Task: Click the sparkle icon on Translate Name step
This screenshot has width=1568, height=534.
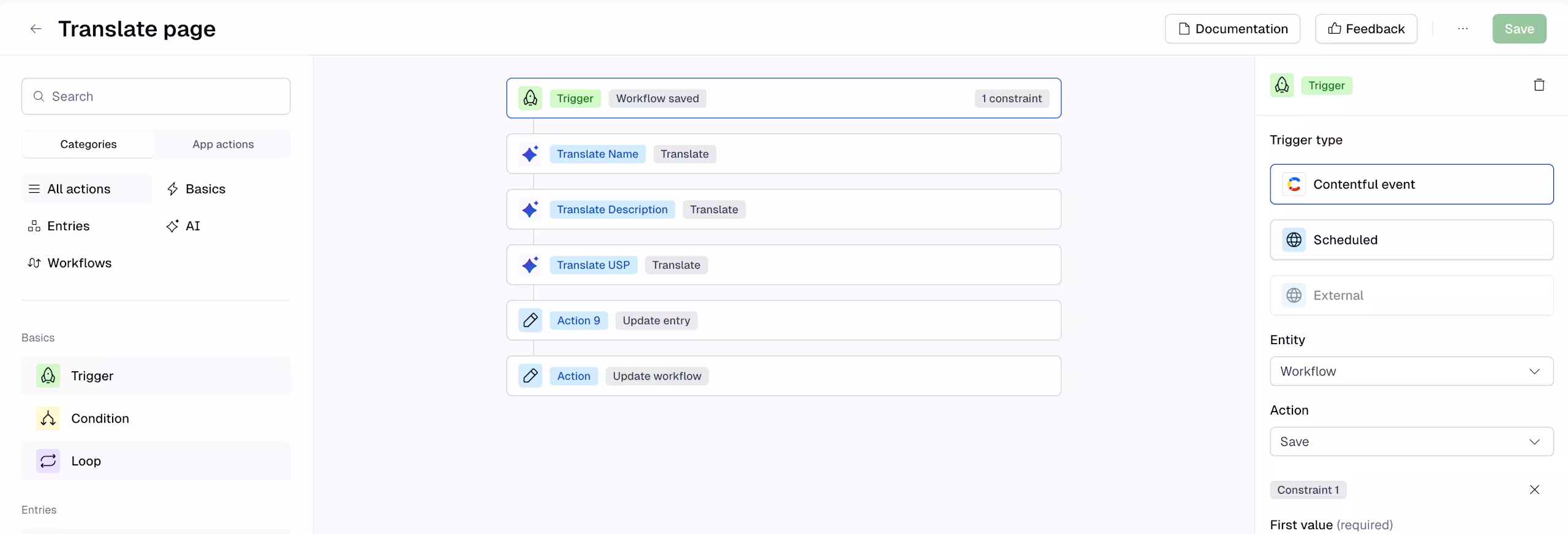Action: pyautogui.click(x=530, y=154)
